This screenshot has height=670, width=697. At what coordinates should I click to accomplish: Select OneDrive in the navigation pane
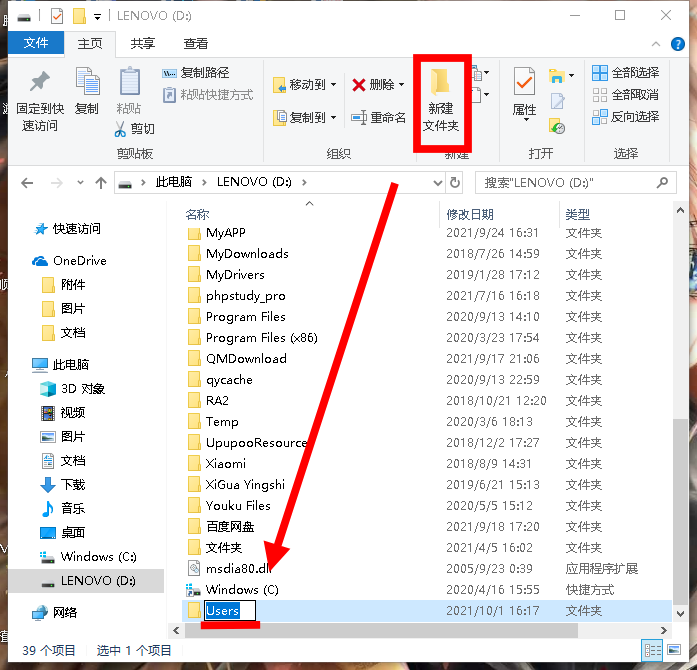coord(69,261)
